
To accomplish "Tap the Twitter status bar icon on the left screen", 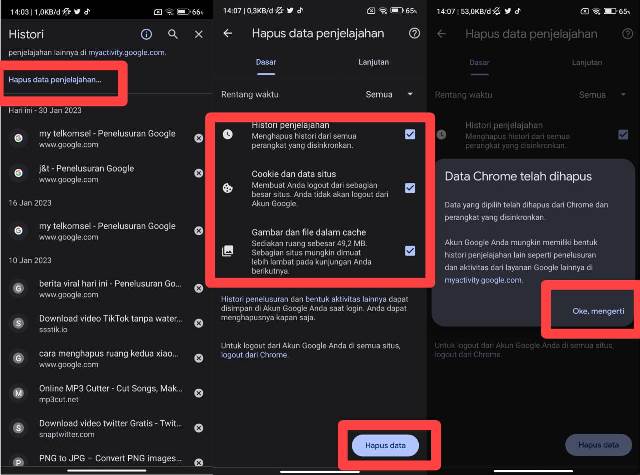I will click(77, 12).
